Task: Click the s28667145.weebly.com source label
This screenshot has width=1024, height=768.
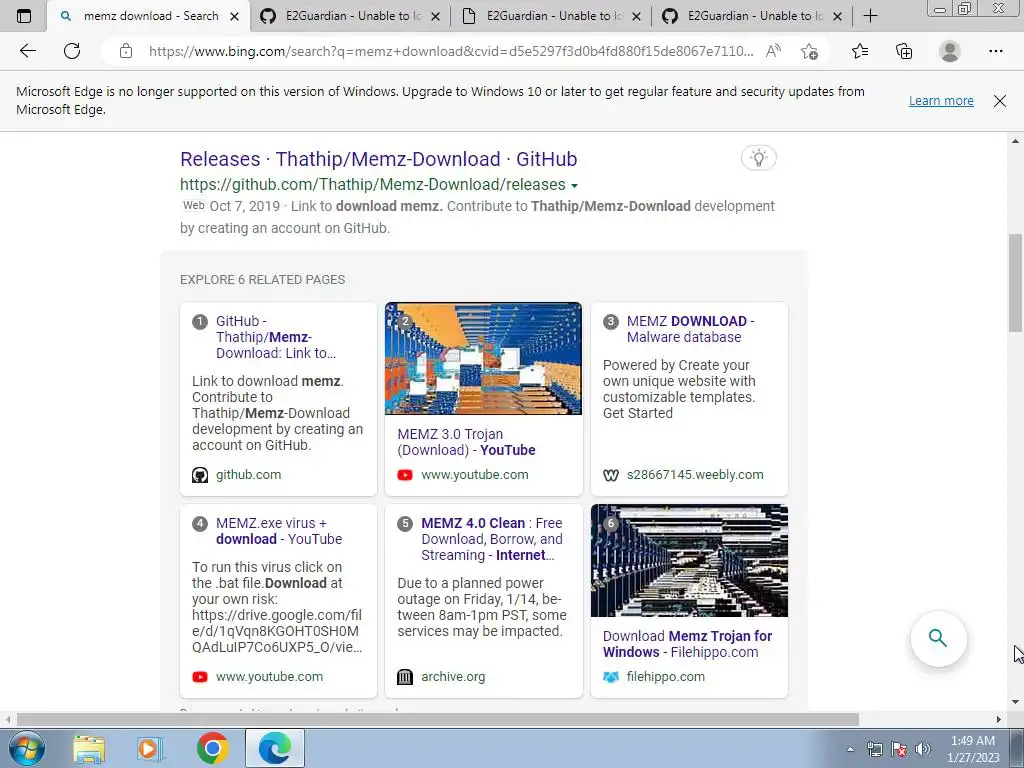Action: pos(695,475)
